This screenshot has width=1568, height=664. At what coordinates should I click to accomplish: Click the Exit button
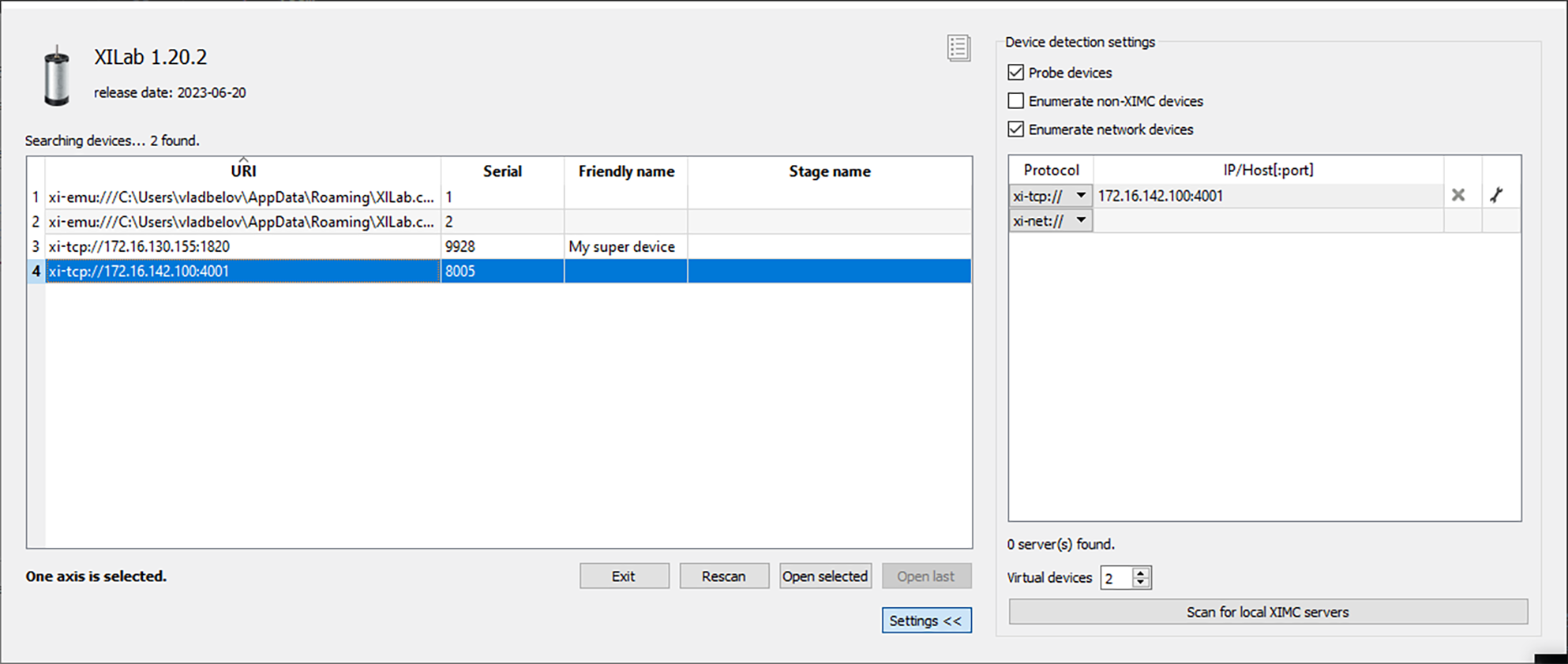point(624,576)
